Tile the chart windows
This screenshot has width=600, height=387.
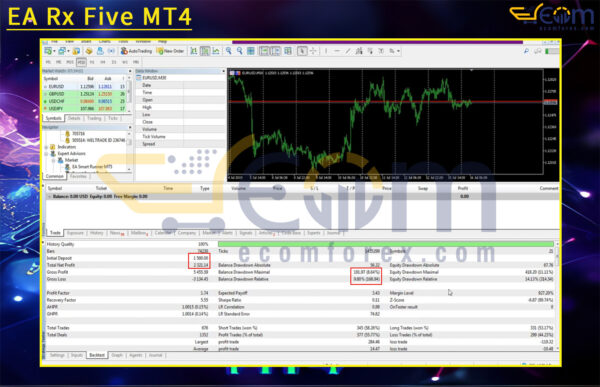(x=251, y=51)
